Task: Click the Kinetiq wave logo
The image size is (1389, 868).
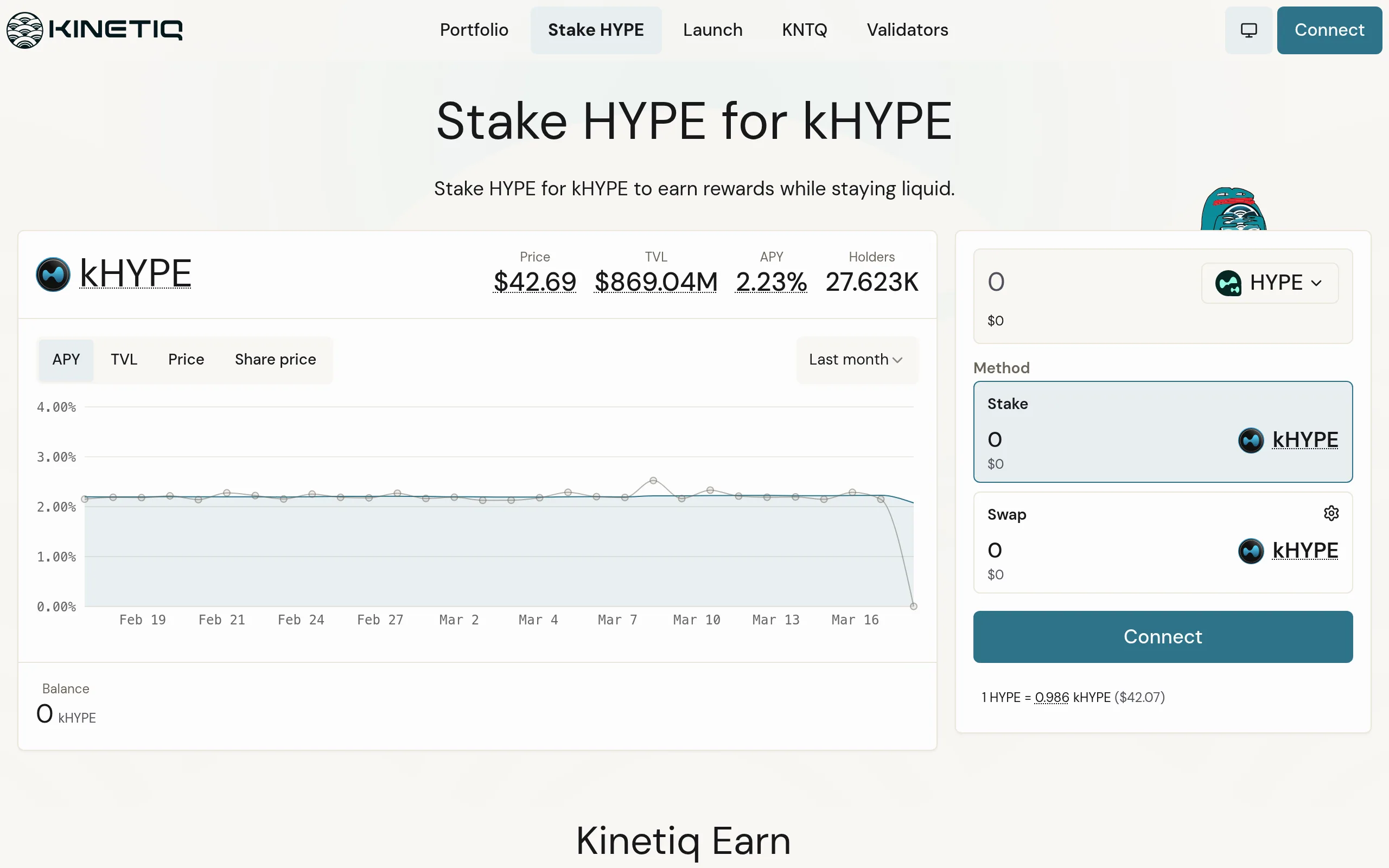Action: (24, 29)
